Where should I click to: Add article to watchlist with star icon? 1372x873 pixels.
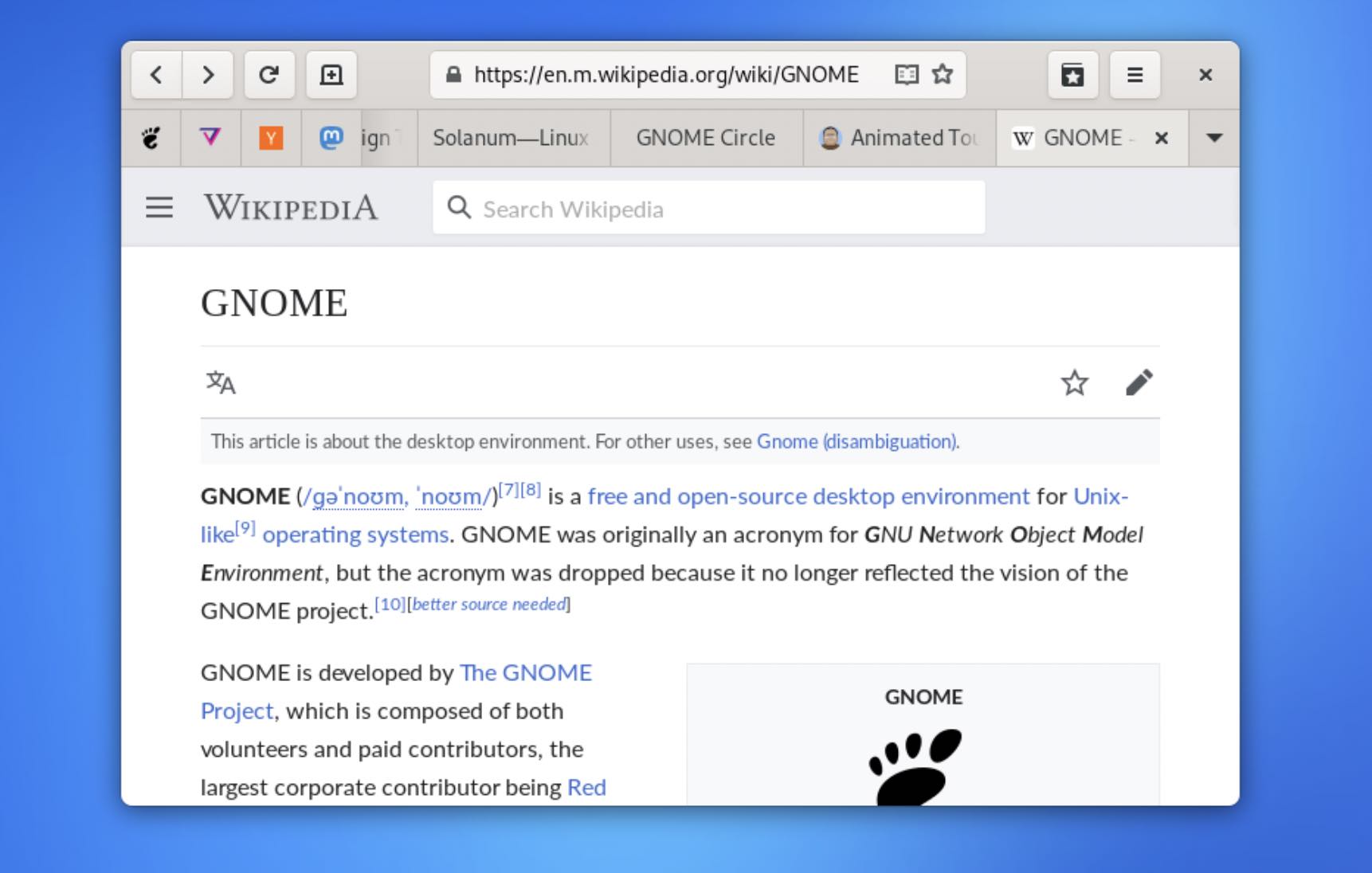pyautogui.click(x=1075, y=383)
